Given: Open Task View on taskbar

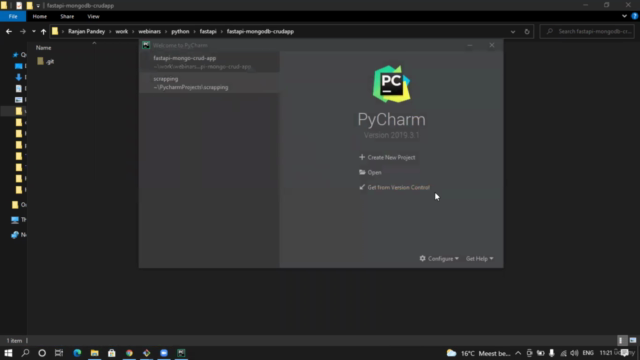Looking at the screenshot, I should (x=59, y=353).
